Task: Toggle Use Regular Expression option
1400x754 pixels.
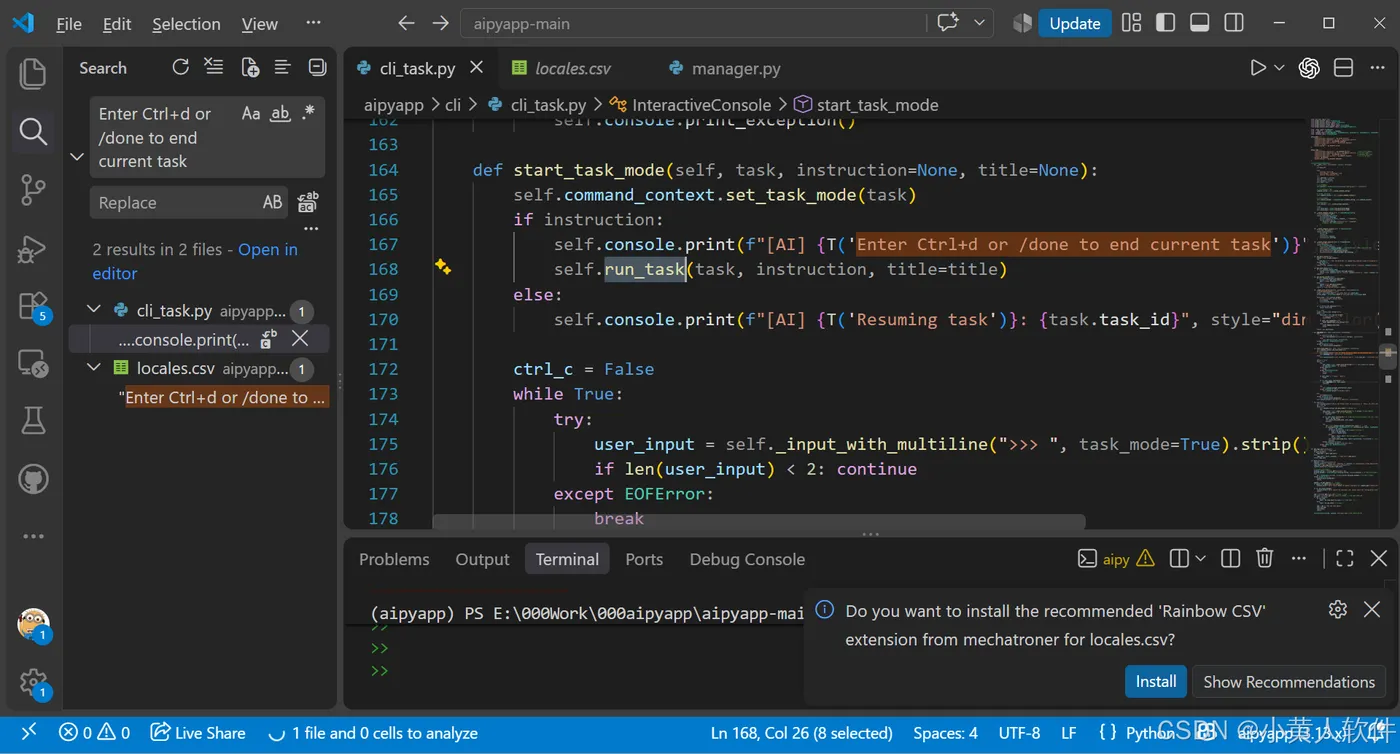Action: (x=308, y=114)
